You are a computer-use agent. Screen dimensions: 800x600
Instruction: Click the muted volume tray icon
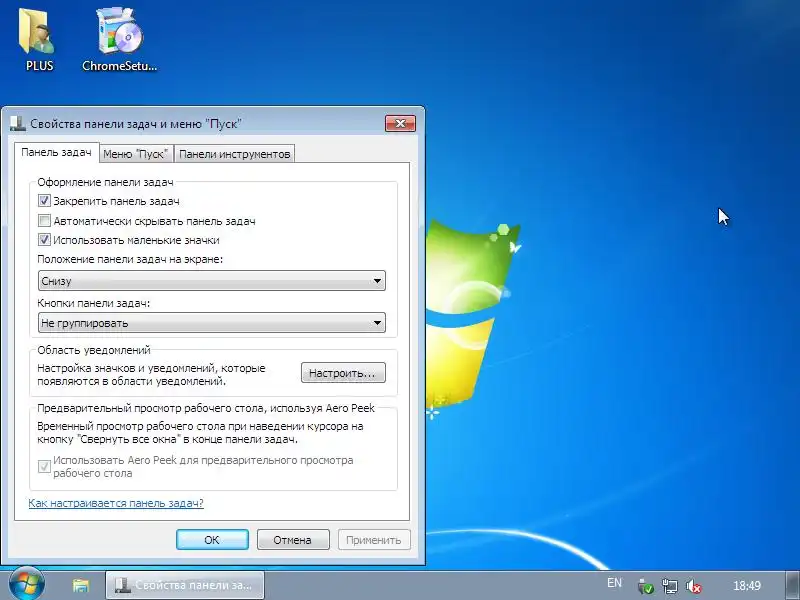tap(693, 586)
